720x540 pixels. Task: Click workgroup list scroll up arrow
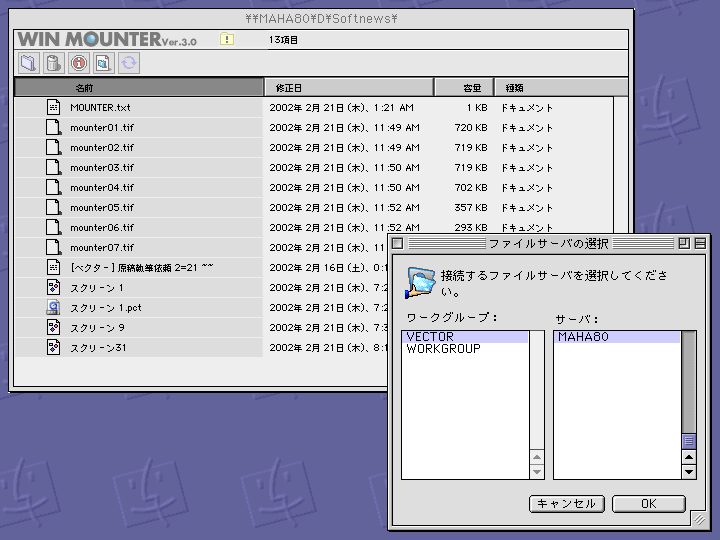point(537,457)
